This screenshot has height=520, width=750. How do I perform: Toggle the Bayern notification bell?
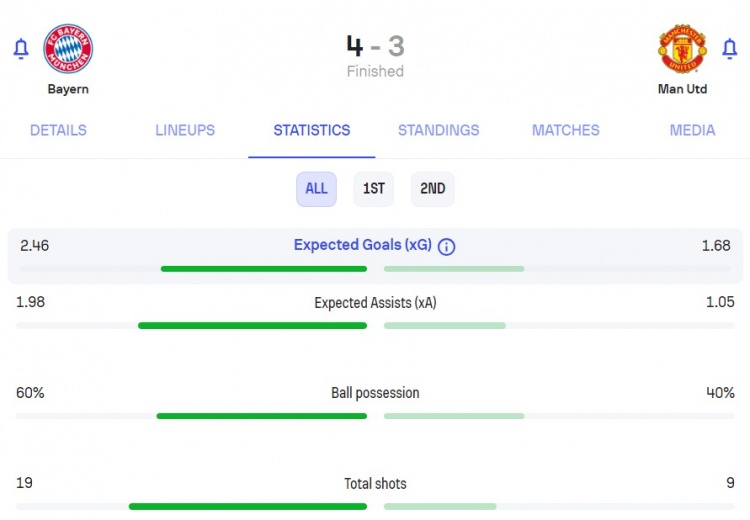coord(21,49)
